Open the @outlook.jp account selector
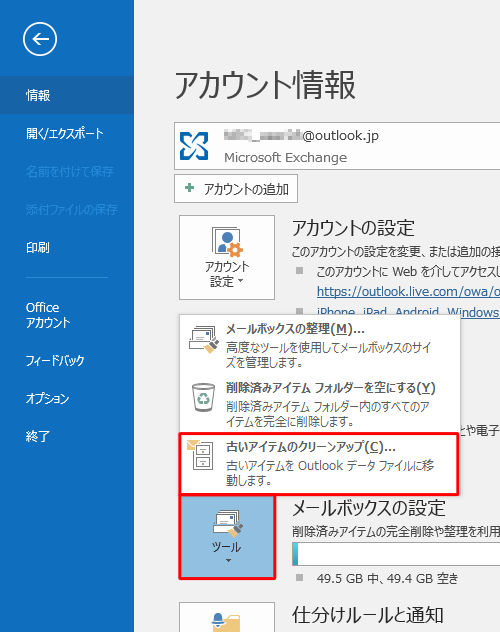500x632 pixels. (x=337, y=146)
